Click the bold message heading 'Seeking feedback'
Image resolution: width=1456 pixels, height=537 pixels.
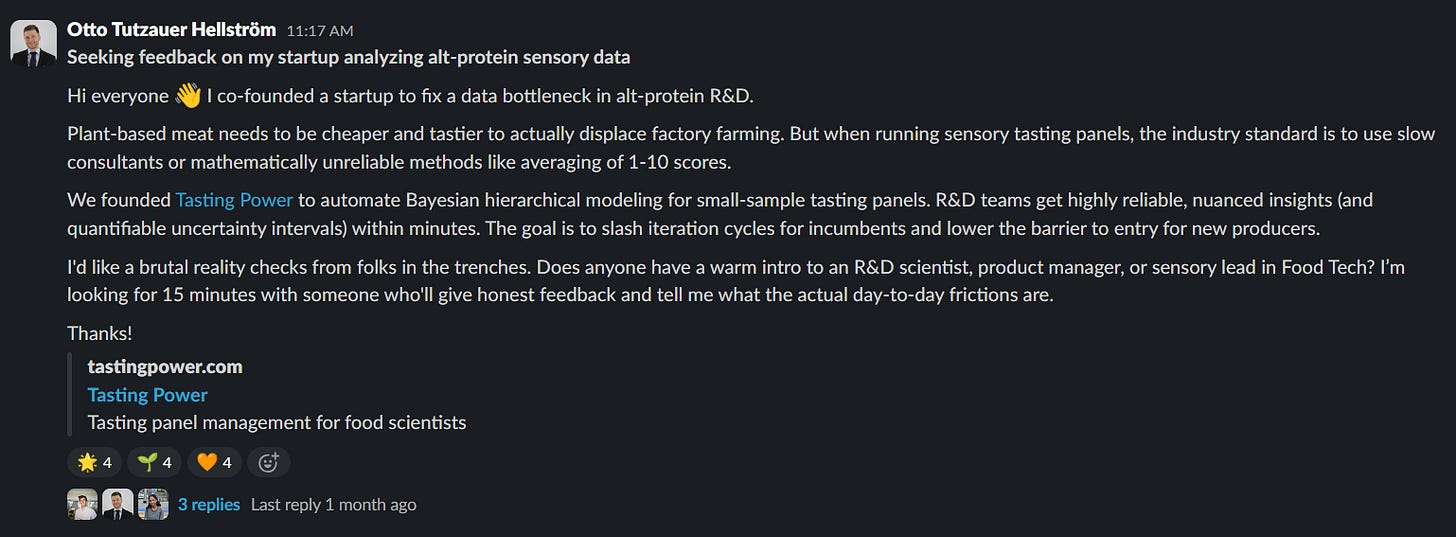(349, 57)
